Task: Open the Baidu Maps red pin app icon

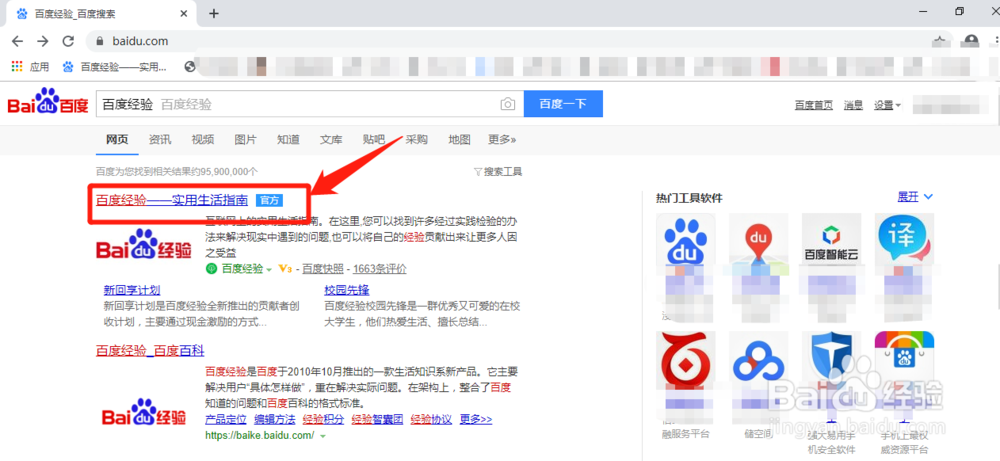Action: click(758, 243)
